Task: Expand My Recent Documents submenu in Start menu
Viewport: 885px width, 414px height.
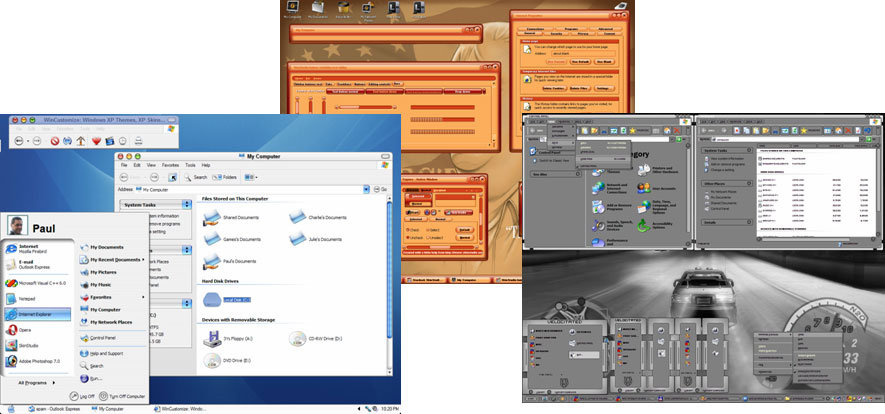Action: tap(112, 259)
